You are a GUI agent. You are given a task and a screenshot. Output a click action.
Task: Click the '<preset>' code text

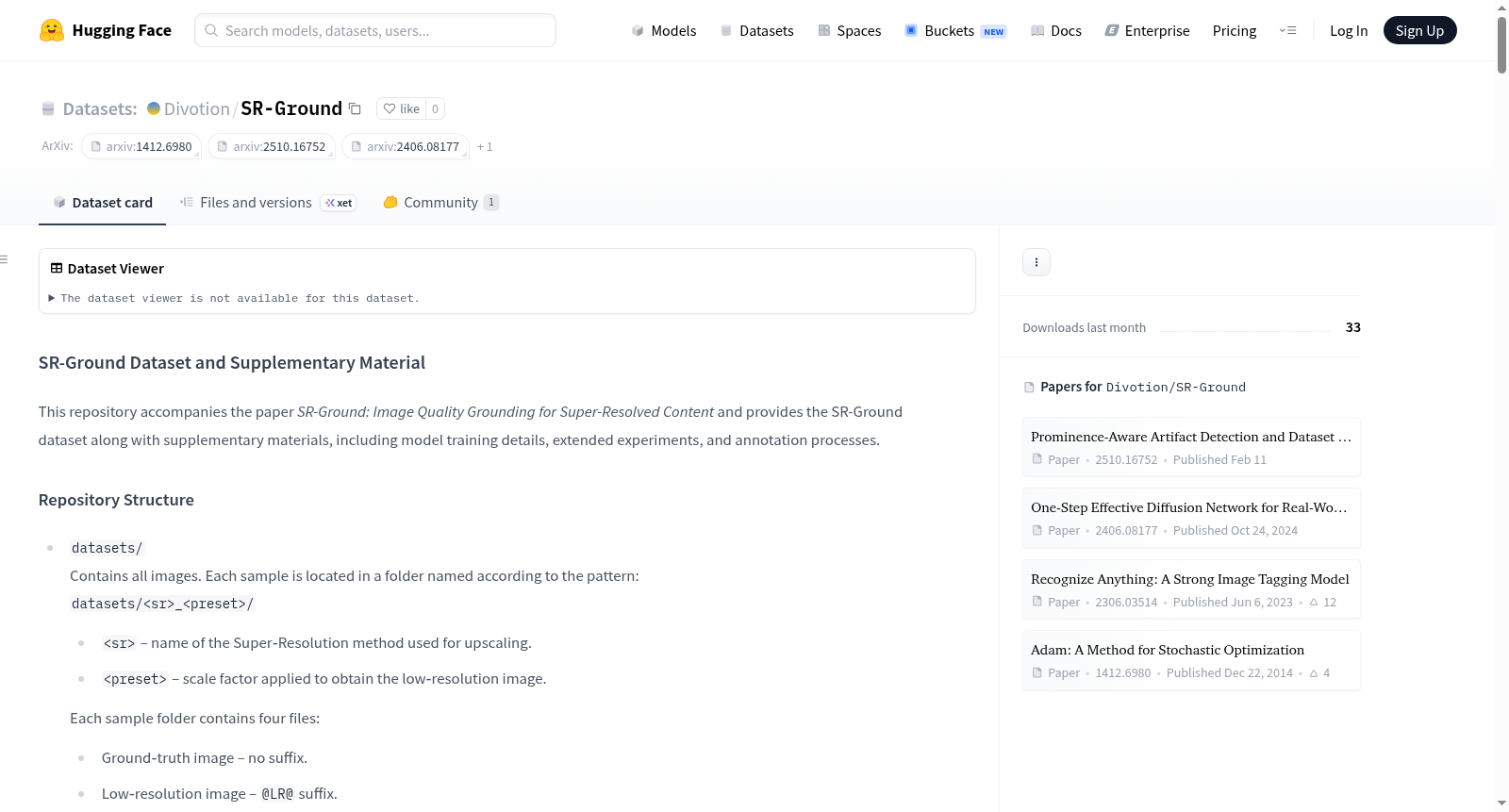(x=135, y=679)
